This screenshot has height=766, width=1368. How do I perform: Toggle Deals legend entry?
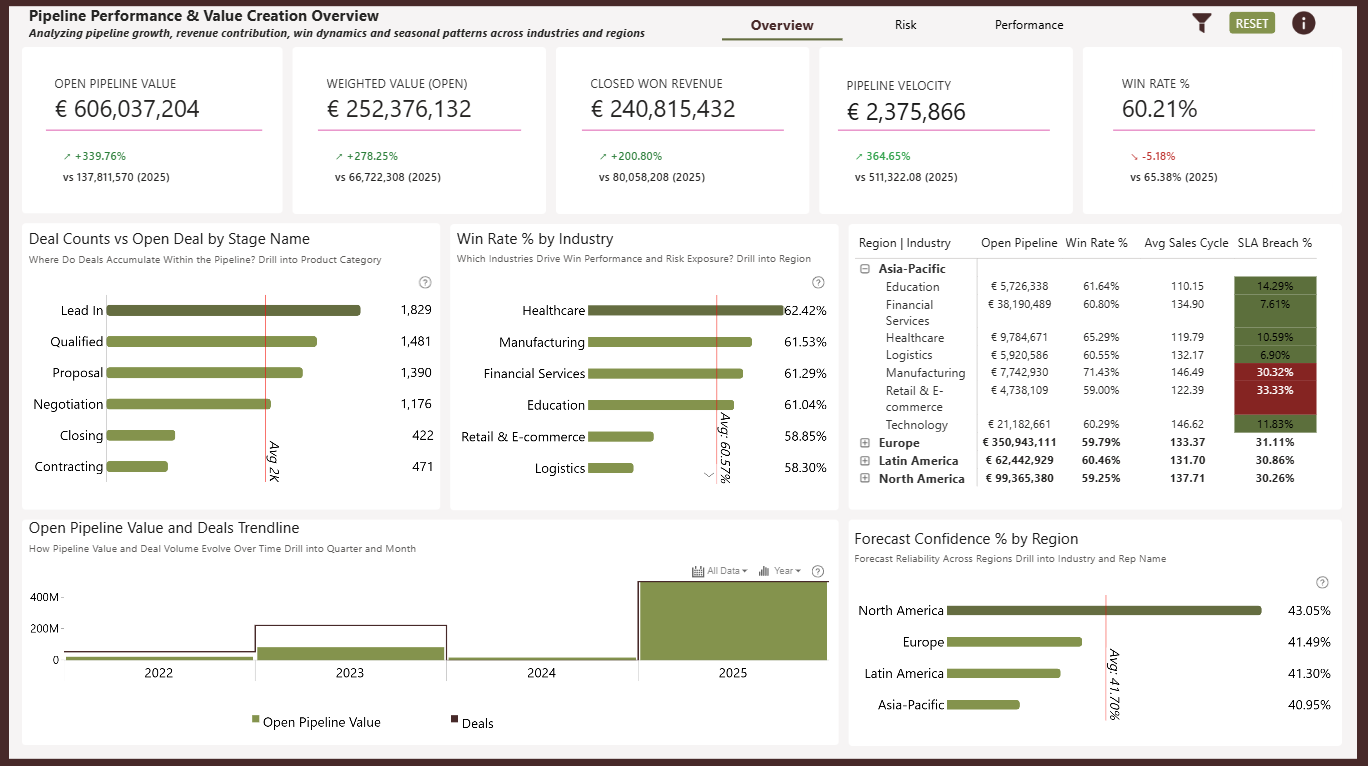click(471, 722)
